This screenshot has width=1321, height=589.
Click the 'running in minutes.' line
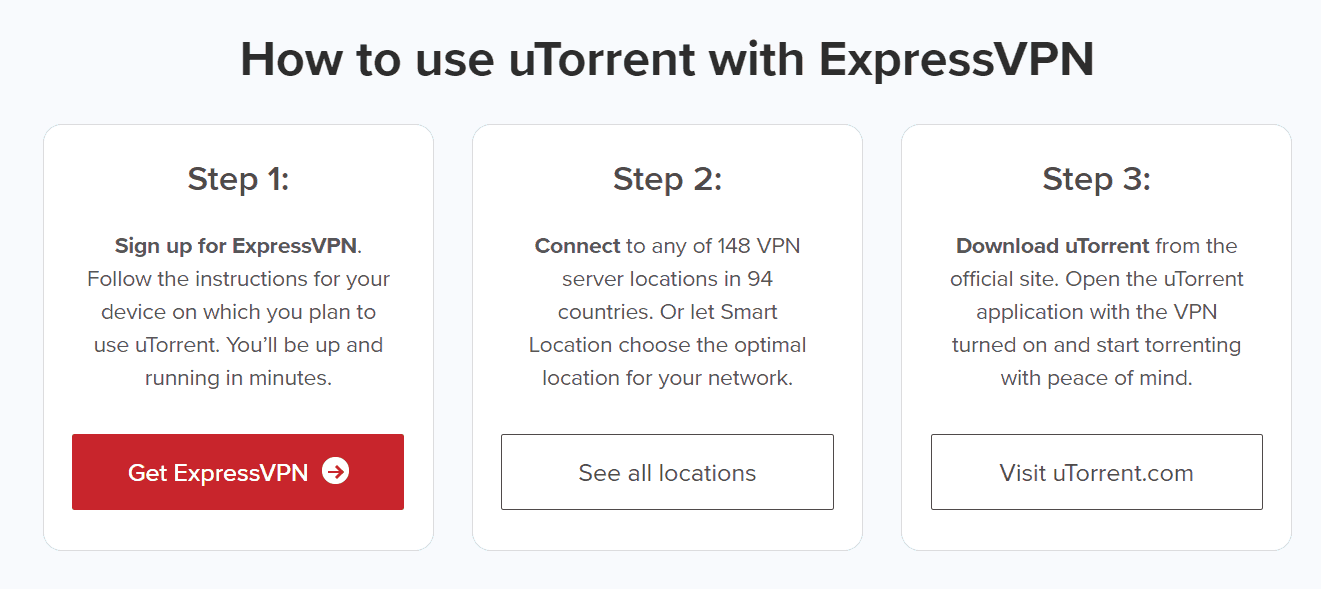tap(238, 378)
